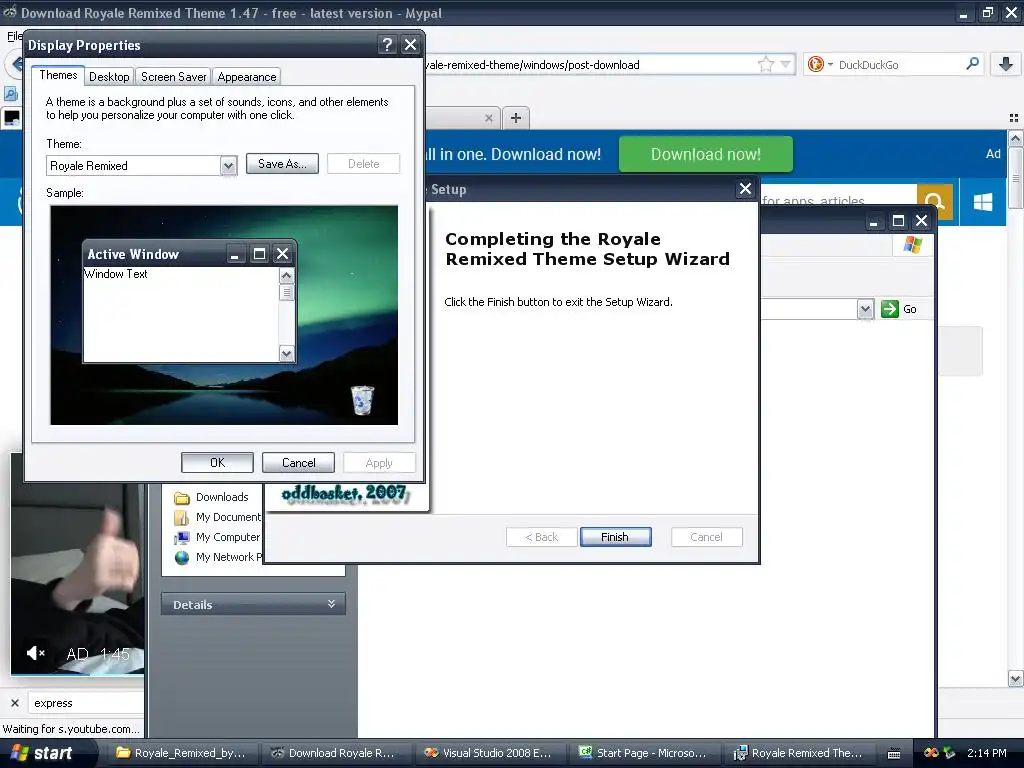
Task: Open My Network Places in Explorer sidebar
Action: pos(218,557)
